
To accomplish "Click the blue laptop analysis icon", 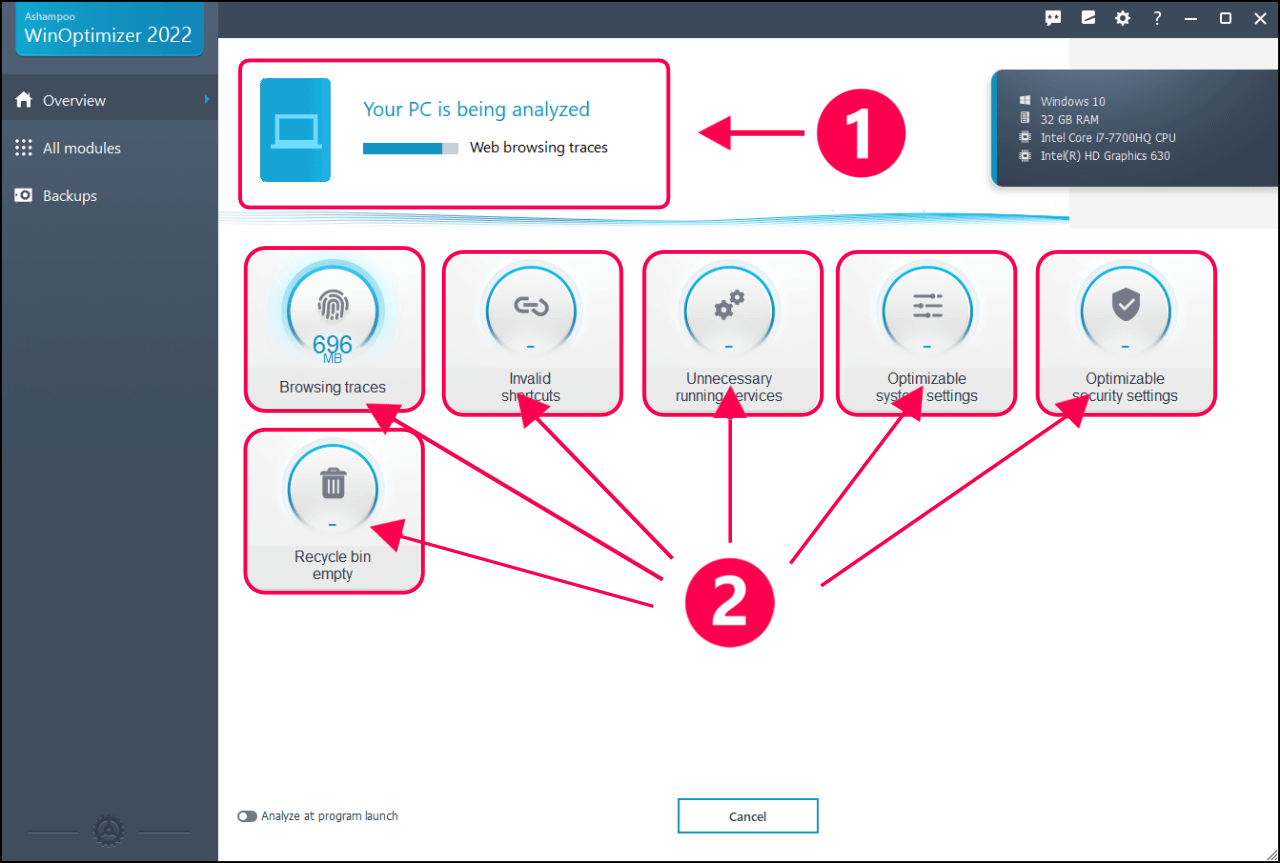I will click(295, 130).
